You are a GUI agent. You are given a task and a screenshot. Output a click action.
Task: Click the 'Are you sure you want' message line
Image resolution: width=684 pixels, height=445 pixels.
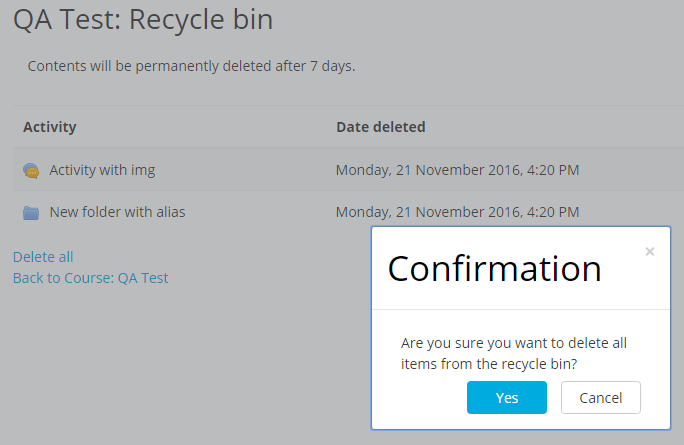tap(513, 343)
